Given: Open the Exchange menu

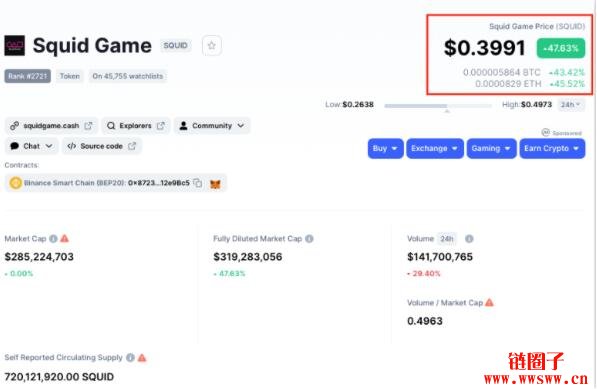Looking at the screenshot, I should point(435,148).
